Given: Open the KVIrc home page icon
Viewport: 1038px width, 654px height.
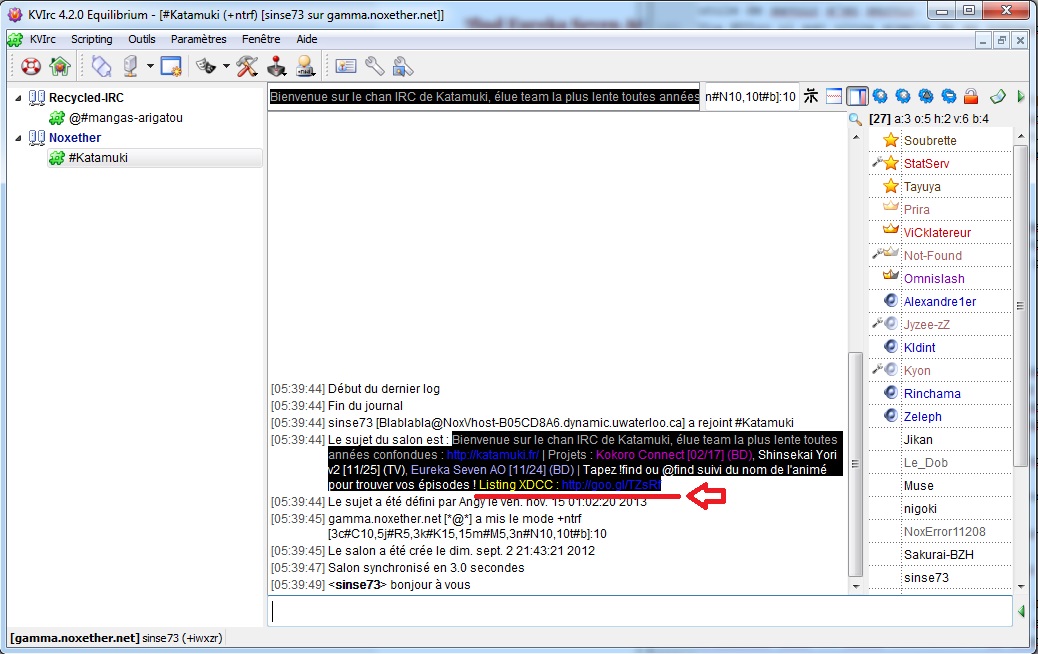Looking at the screenshot, I should click(60, 67).
